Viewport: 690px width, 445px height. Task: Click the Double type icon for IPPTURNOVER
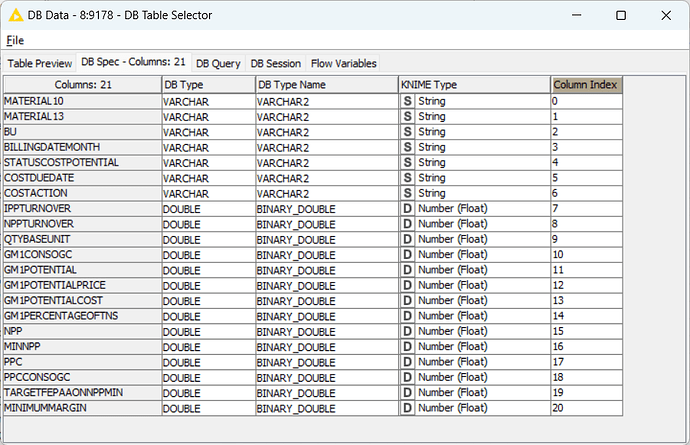(407, 208)
